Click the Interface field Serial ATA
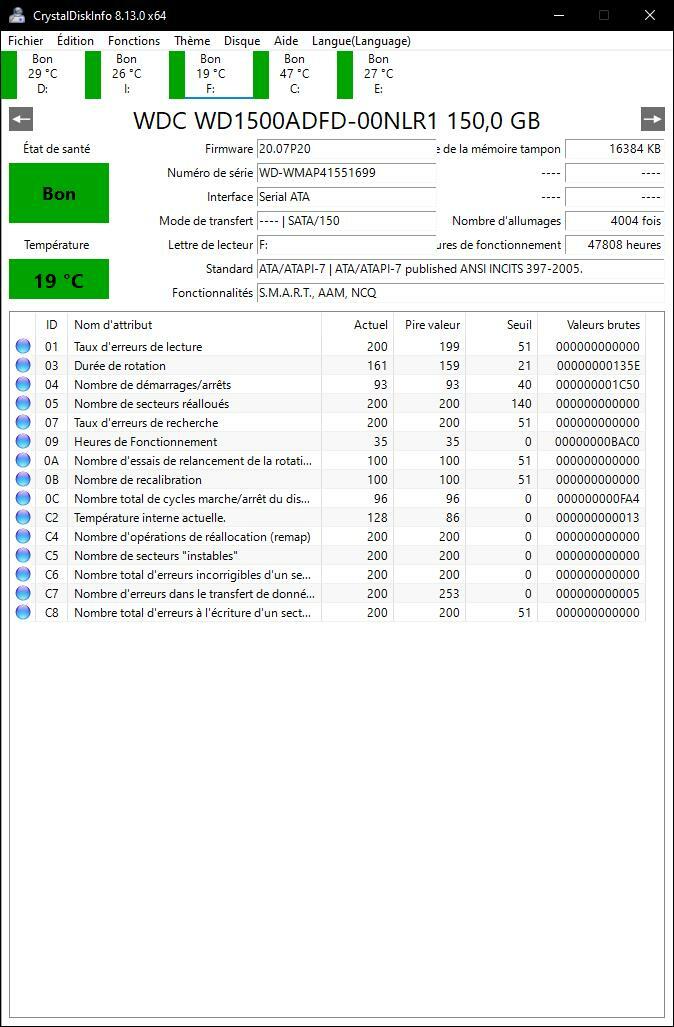Viewport: 674px width, 1027px height. [x=346, y=197]
